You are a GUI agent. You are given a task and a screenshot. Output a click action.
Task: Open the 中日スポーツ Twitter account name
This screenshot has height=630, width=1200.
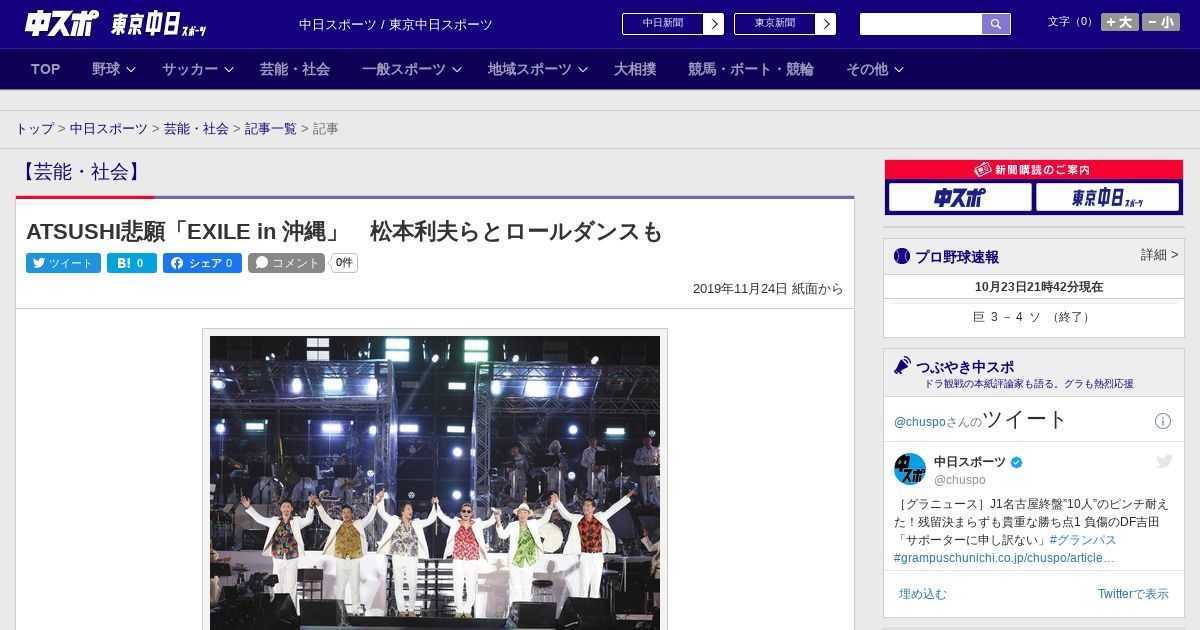pyautogui.click(x=970, y=462)
